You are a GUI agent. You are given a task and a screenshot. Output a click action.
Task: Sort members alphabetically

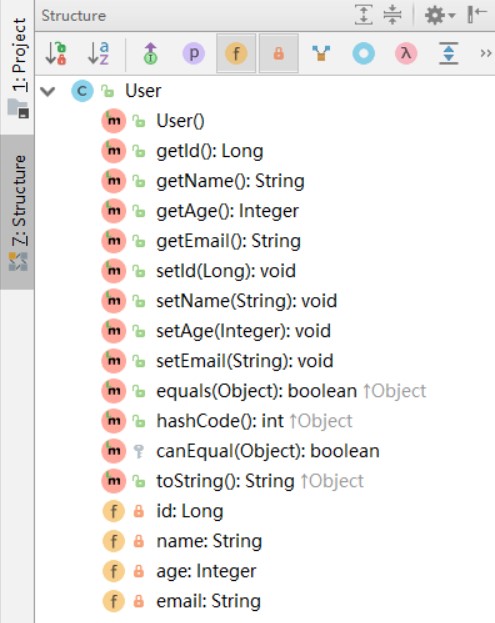pyautogui.click(x=98, y=53)
